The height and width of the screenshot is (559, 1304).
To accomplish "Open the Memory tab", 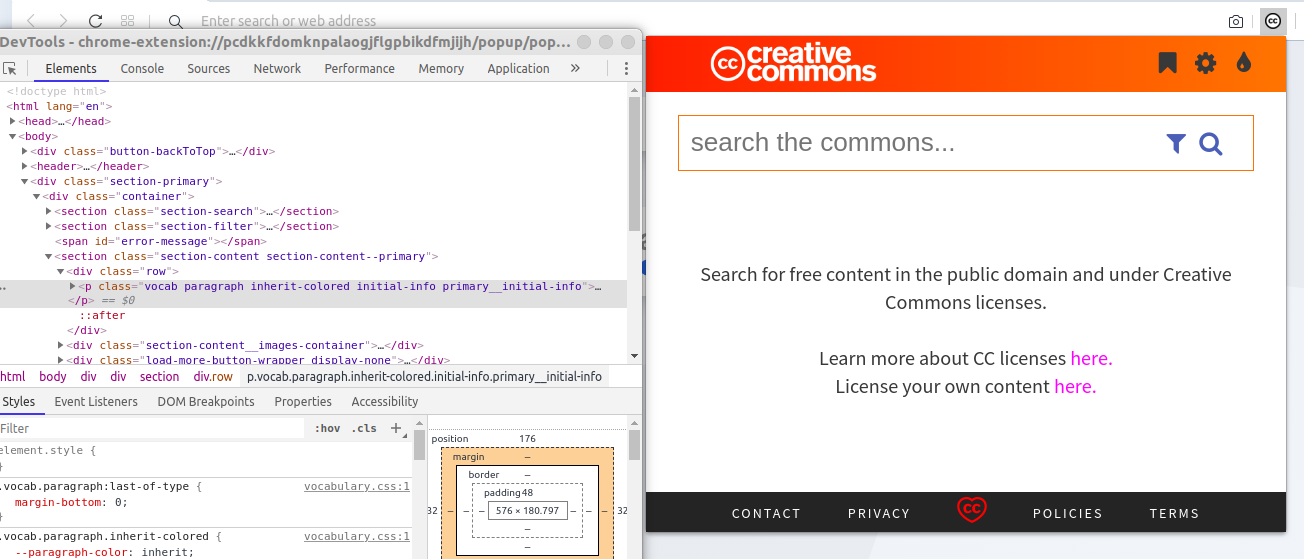I will (441, 68).
